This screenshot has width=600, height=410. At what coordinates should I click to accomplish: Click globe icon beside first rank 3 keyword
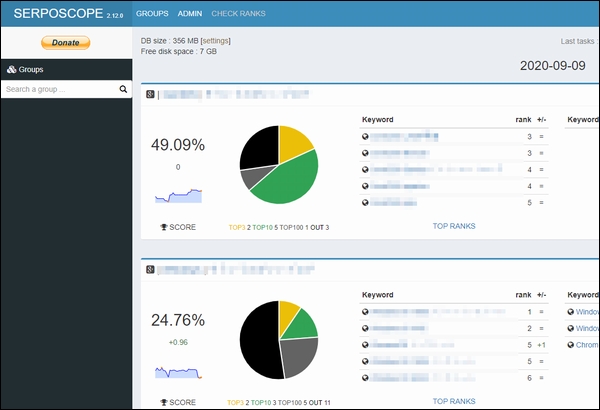[x=365, y=136]
